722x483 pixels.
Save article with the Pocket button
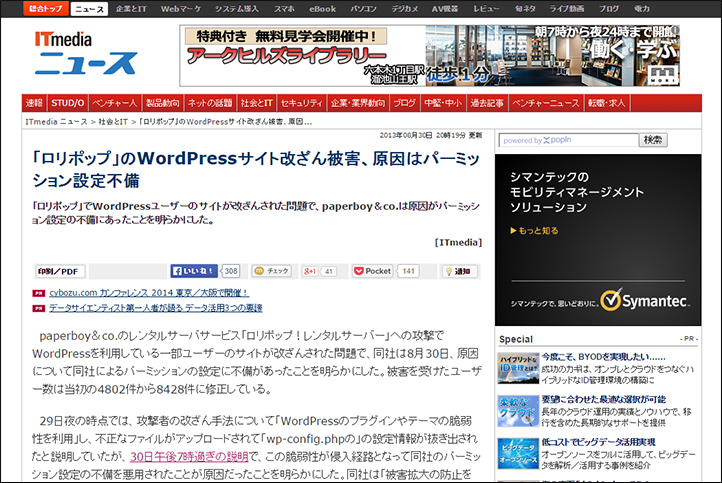coord(373,271)
